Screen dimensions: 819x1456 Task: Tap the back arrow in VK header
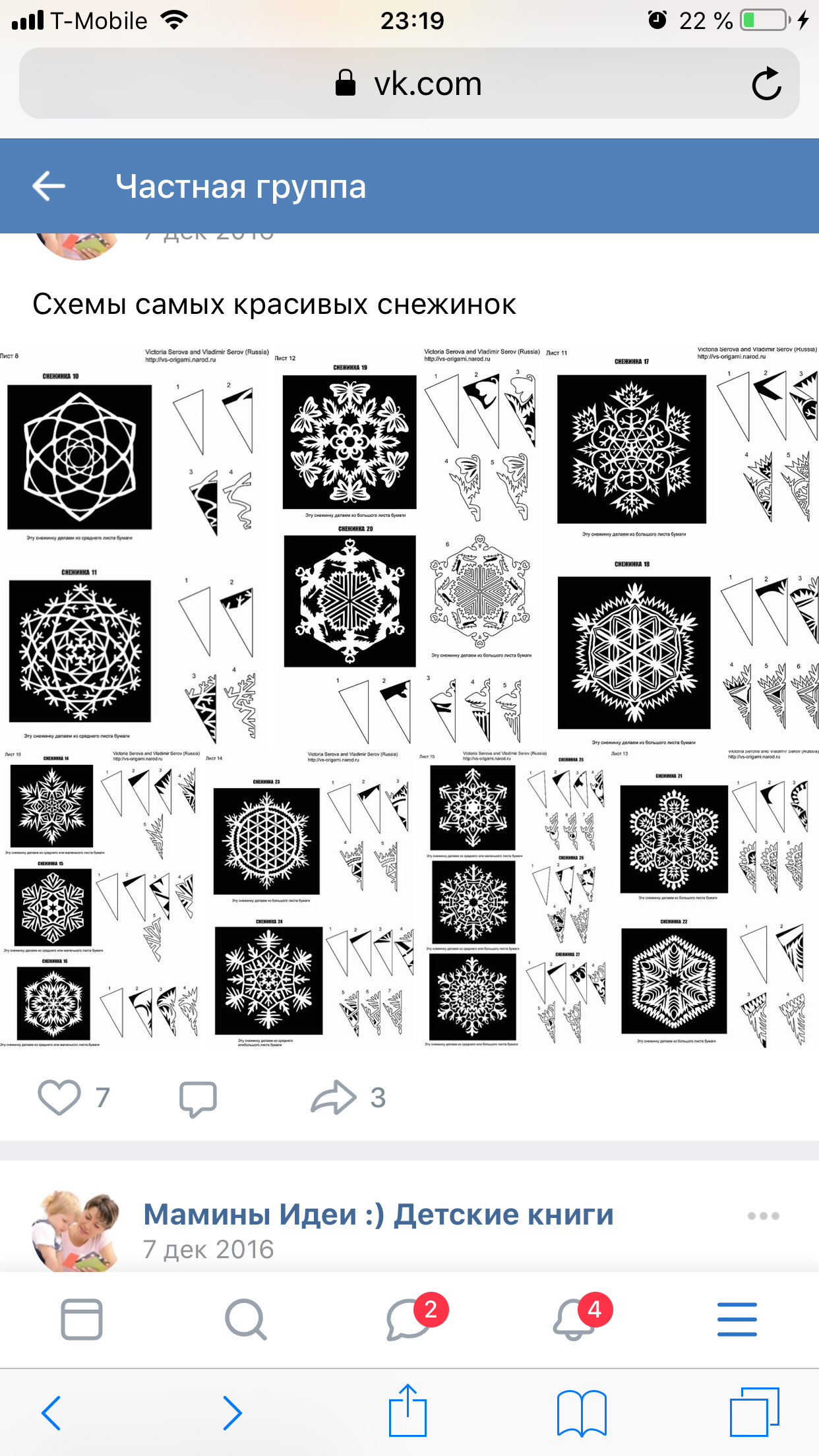click(x=49, y=186)
